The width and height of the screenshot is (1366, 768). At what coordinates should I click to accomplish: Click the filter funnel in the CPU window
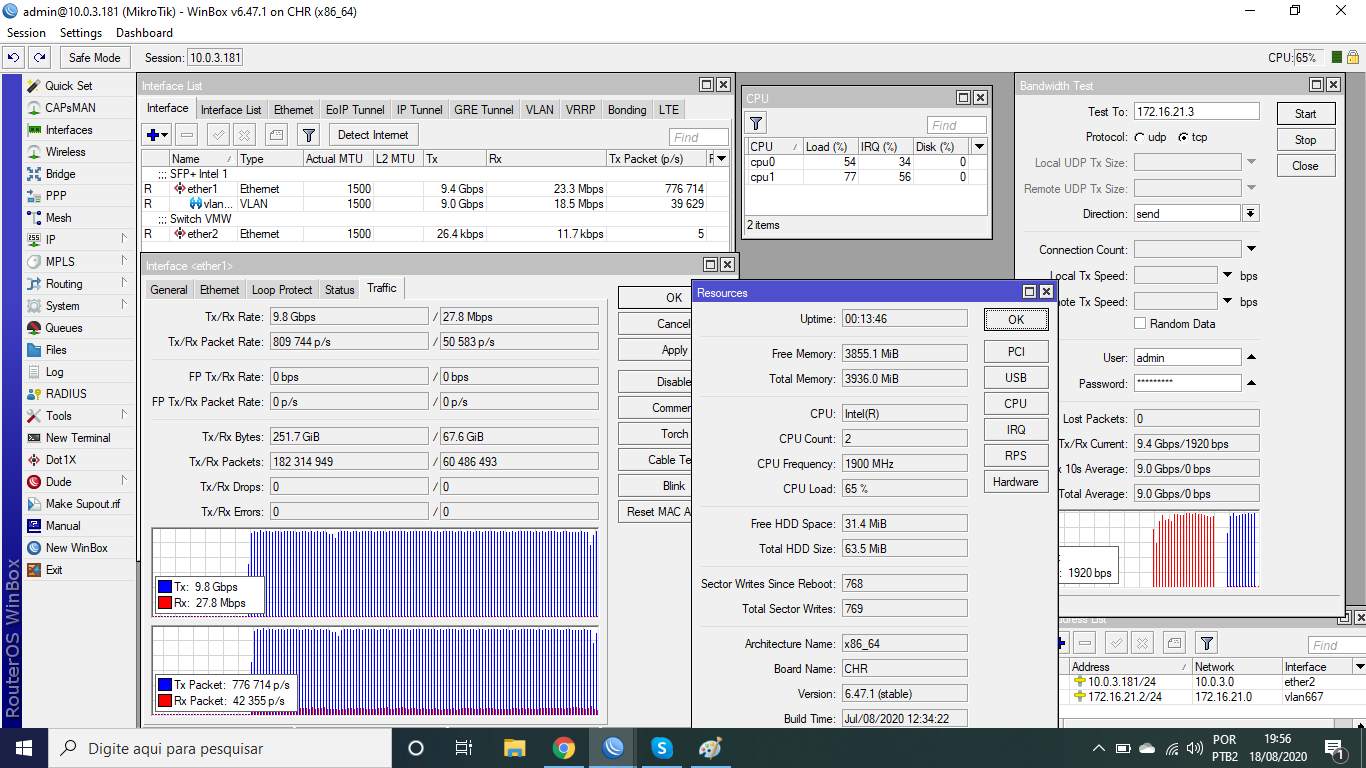click(x=757, y=124)
